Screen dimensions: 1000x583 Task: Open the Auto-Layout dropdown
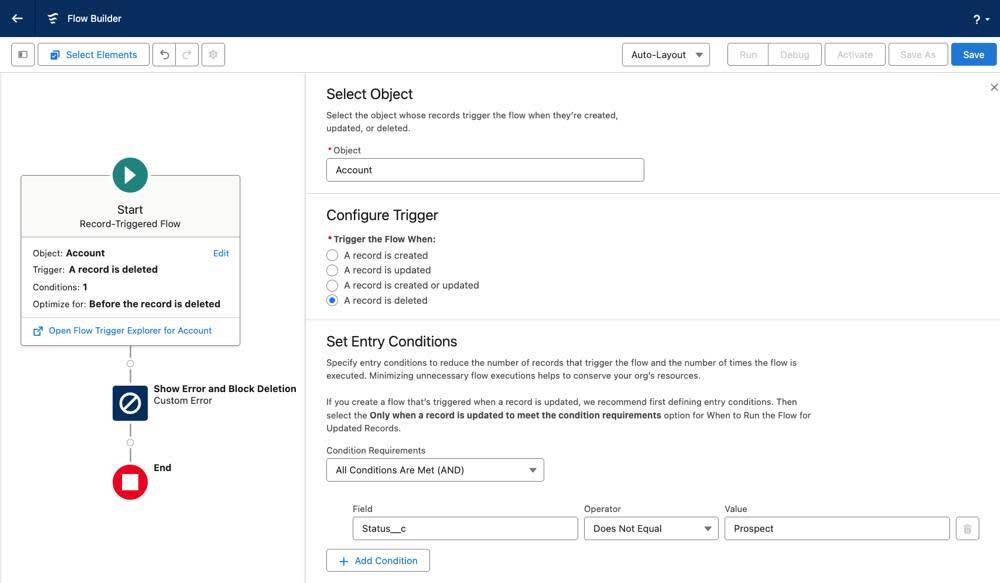[666, 55]
